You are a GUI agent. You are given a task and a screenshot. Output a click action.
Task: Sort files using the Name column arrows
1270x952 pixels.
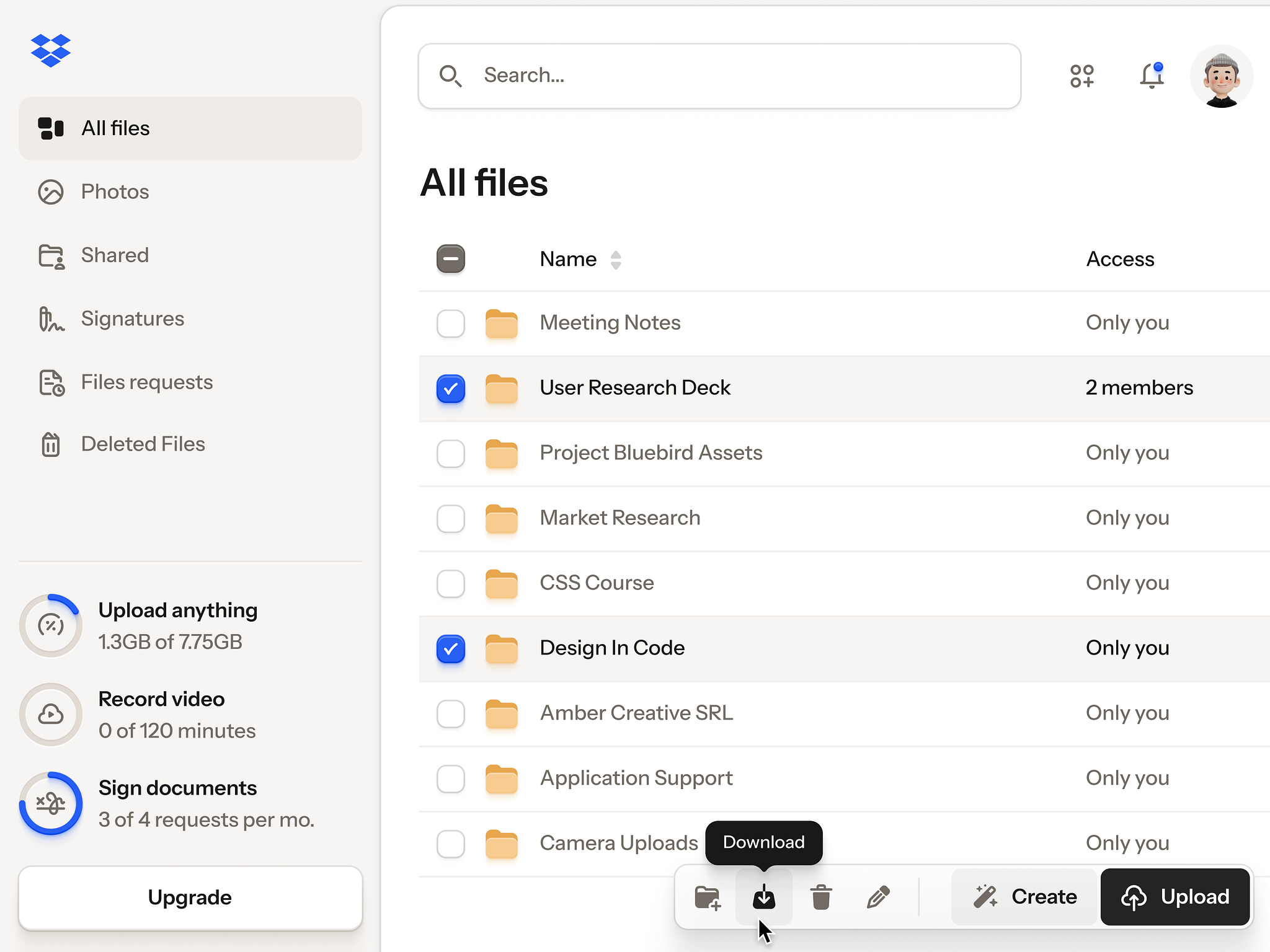(x=616, y=260)
